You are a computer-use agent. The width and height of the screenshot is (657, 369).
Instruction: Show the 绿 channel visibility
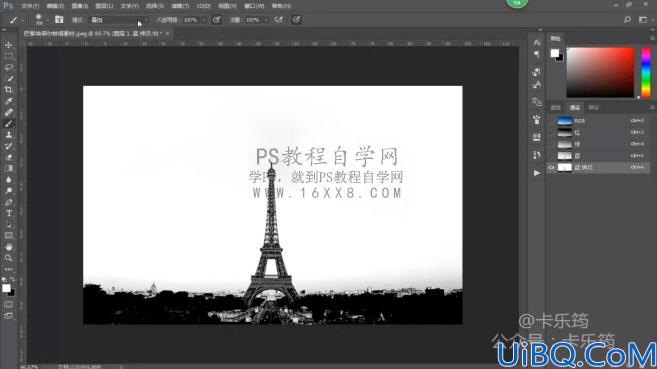click(551, 144)
